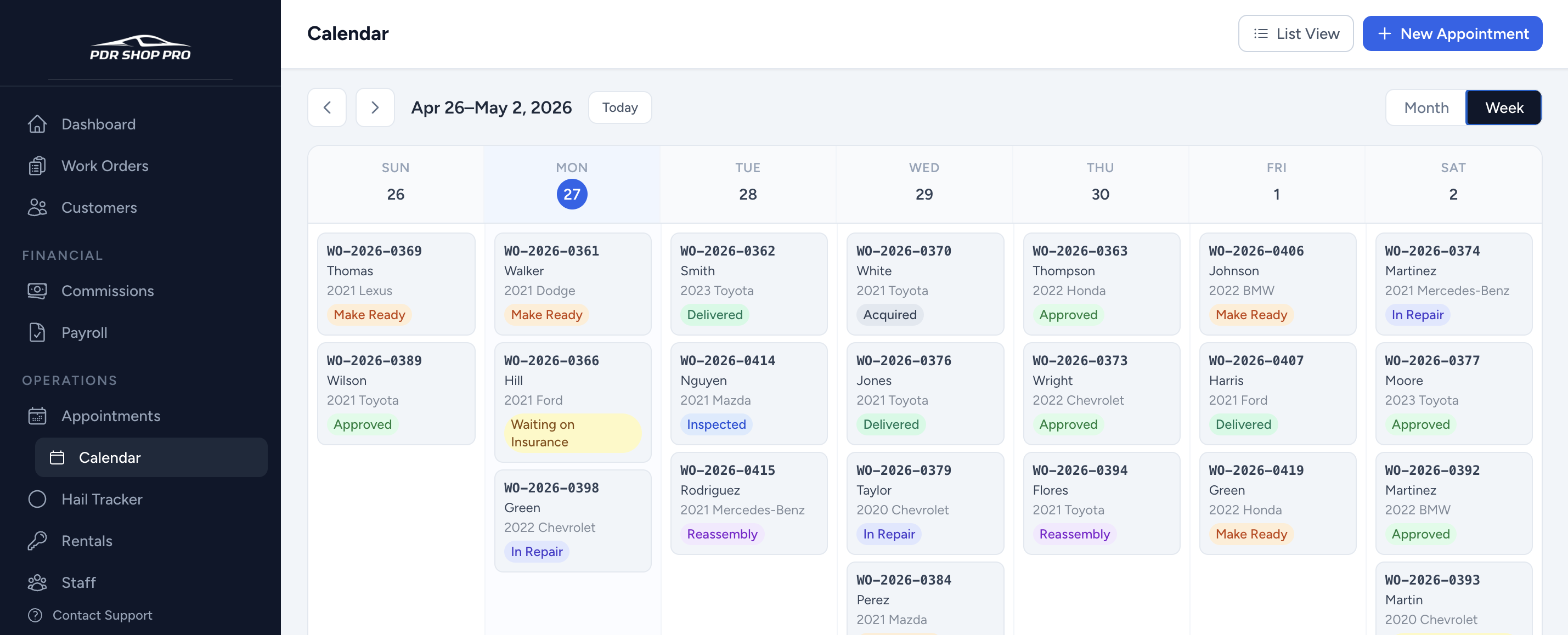The width and height of the screenshot is (1568, 635).
Task: Open WO-2026-0415 Rodriguez appointment card
Action: 749,503
